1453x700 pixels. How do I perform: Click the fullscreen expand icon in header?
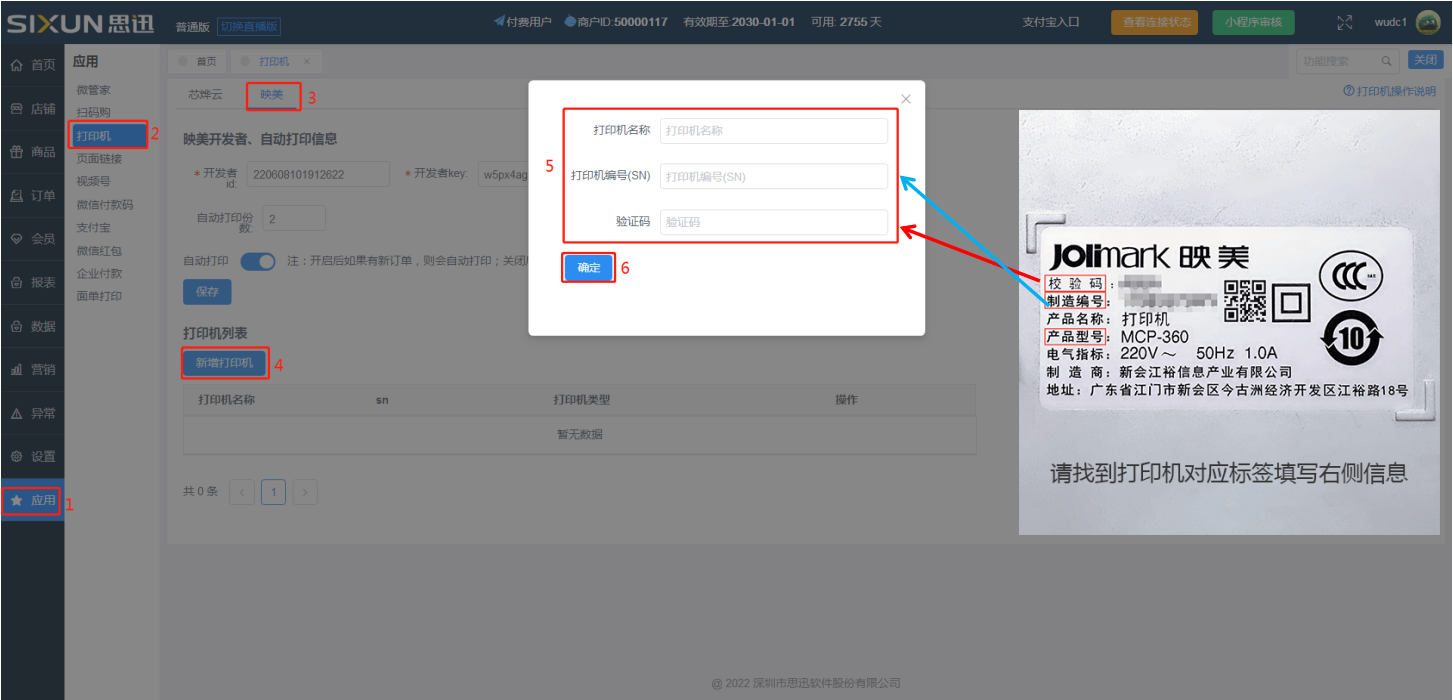pyautogui.click(x=1345, y=22)
